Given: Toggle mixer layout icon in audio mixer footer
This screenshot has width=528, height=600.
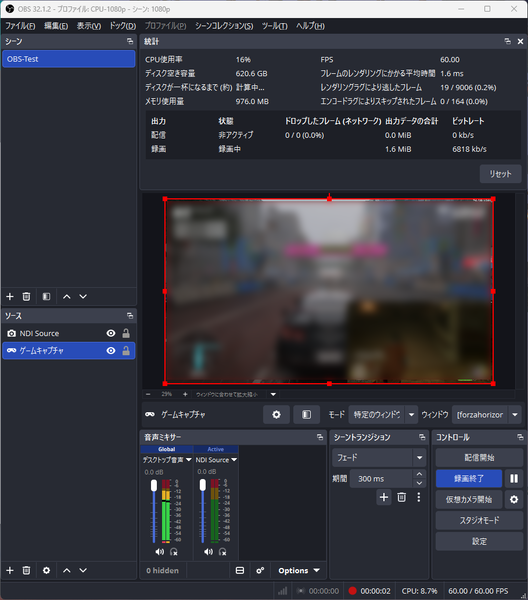Looking at the screenshot, I should tap(240, 571).
